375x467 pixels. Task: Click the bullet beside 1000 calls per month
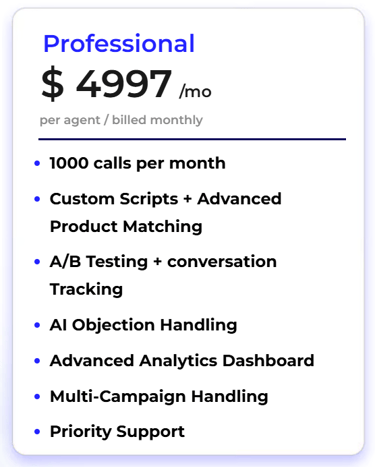click(x=37, y=163)
